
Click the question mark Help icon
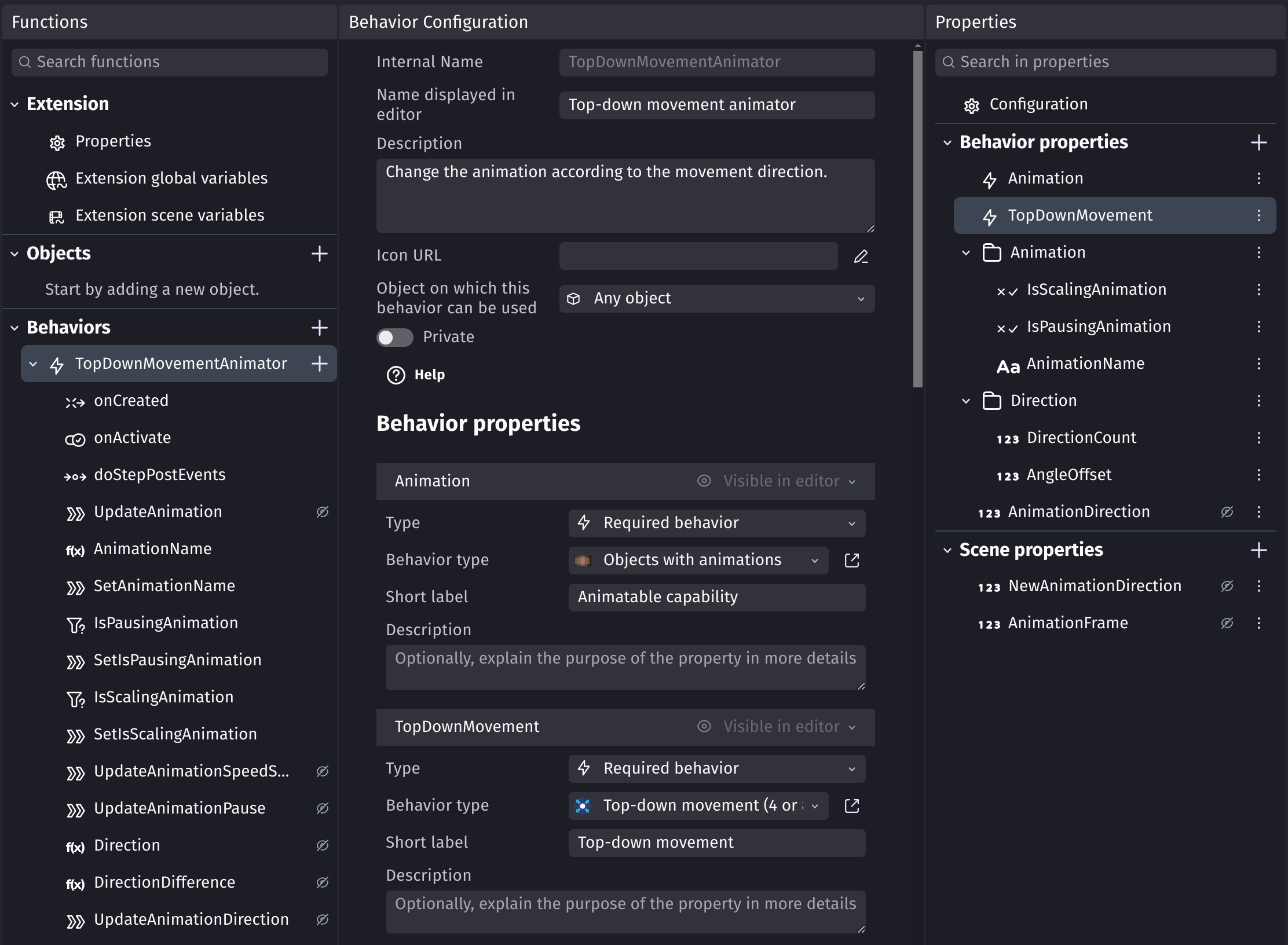click(x=396, y=375)
